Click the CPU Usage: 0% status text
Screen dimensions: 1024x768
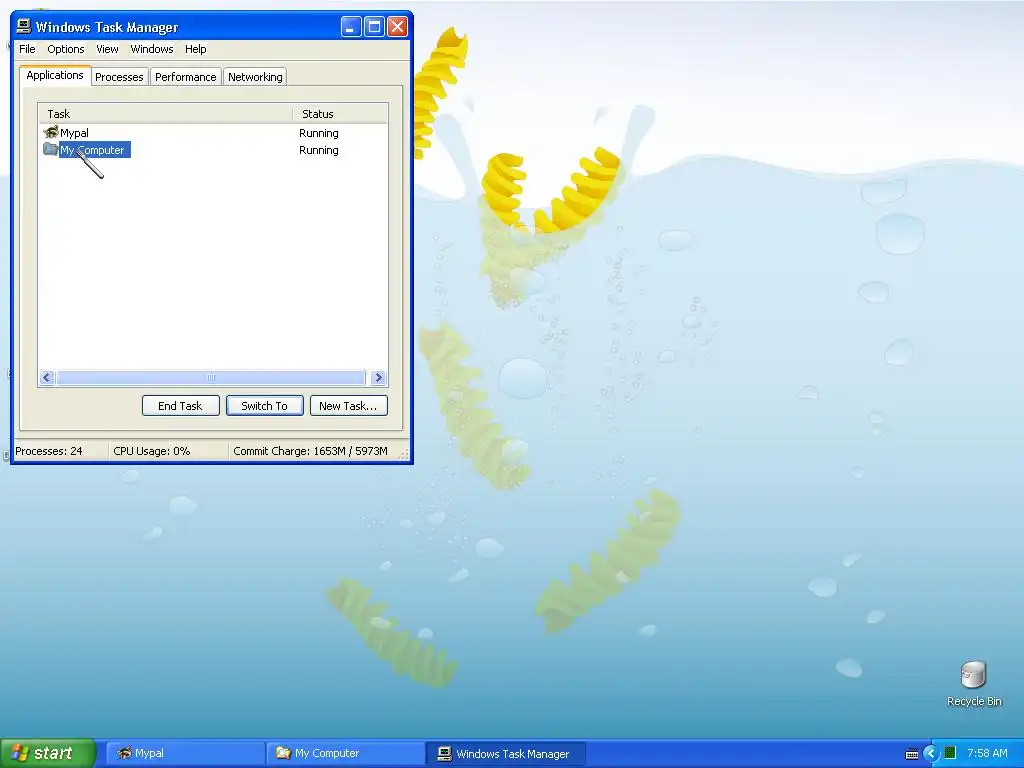(x=152, y=451)
